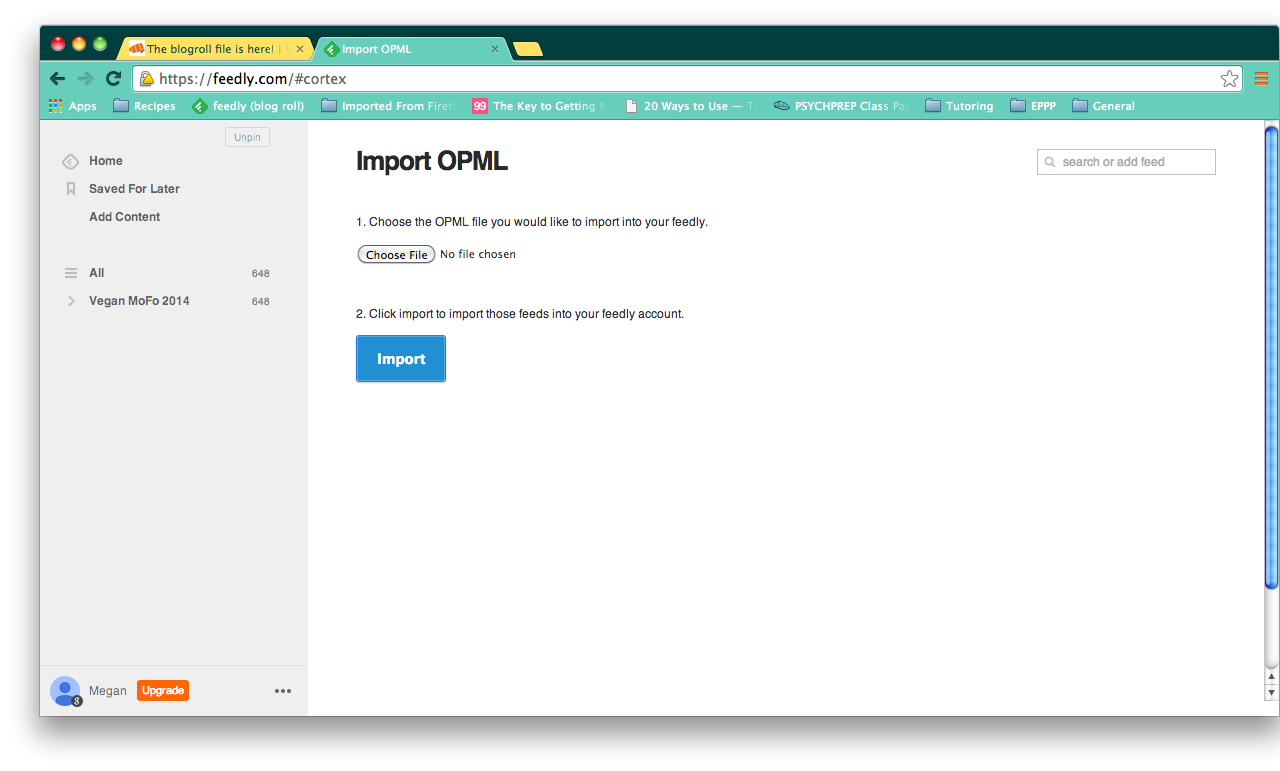This screenshot has height=771, width=1280.
Task: Go to Home in feedly sidebar
Action: click(x=106, y=161)
